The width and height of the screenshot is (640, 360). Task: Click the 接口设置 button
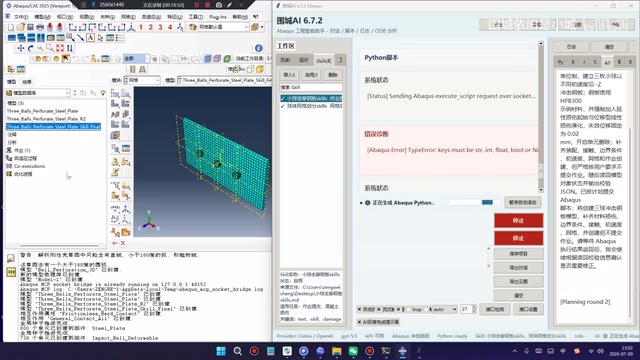(x=528, y=309)
